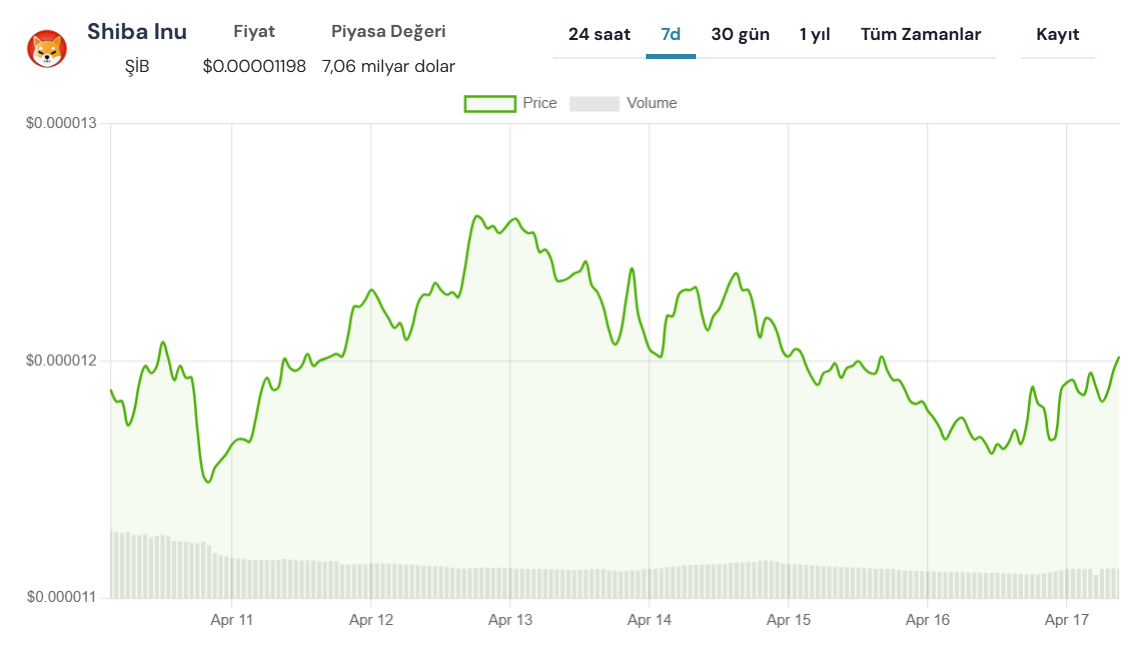Click the Price legend label
The width and height of the screenshot is (1144, 649).
pos(539,104)
